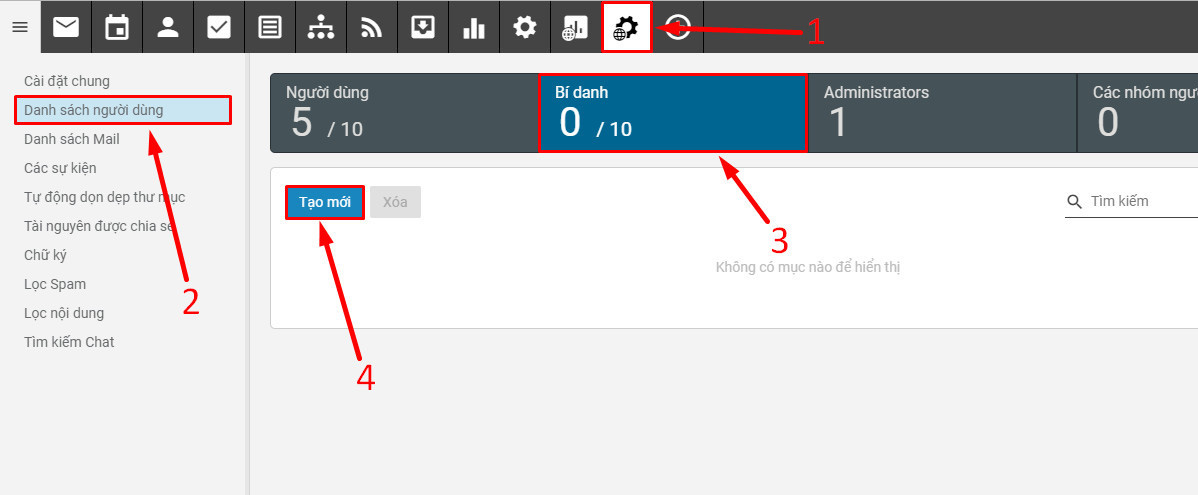1198x495 pixels.
Task: Select the Bí danh tab
Action: pos(672,113)
